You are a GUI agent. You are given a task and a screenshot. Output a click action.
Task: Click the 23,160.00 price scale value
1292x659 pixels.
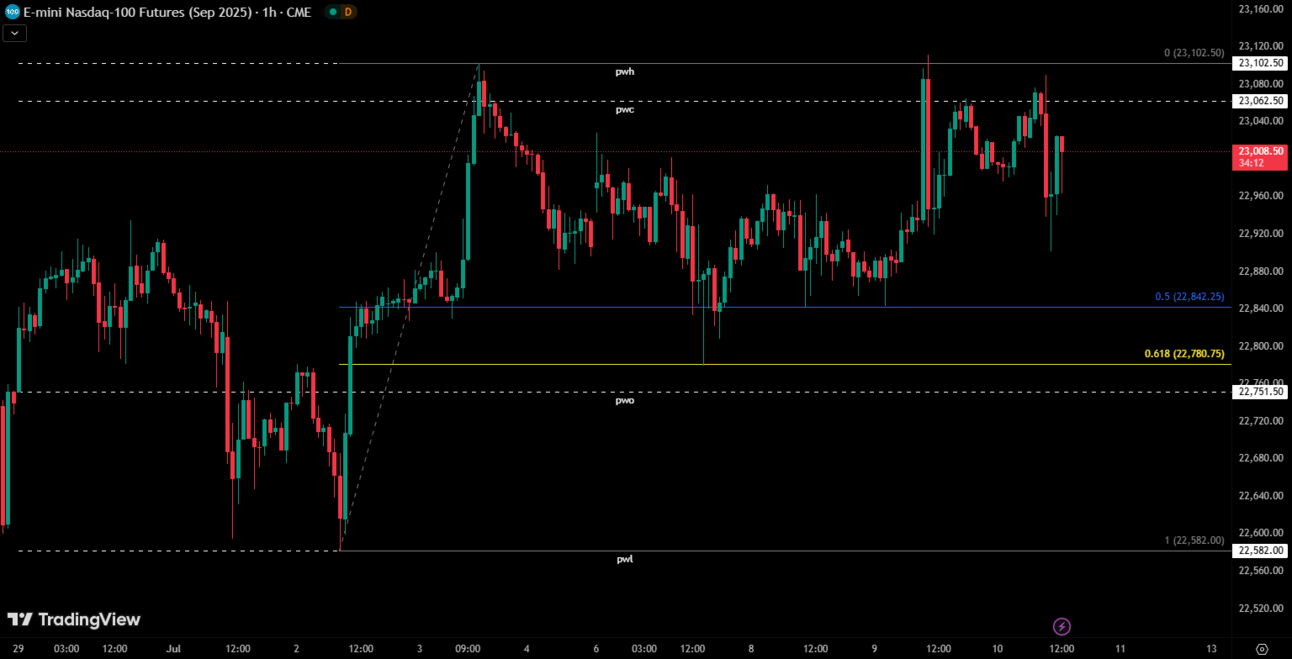point(1260,9)
